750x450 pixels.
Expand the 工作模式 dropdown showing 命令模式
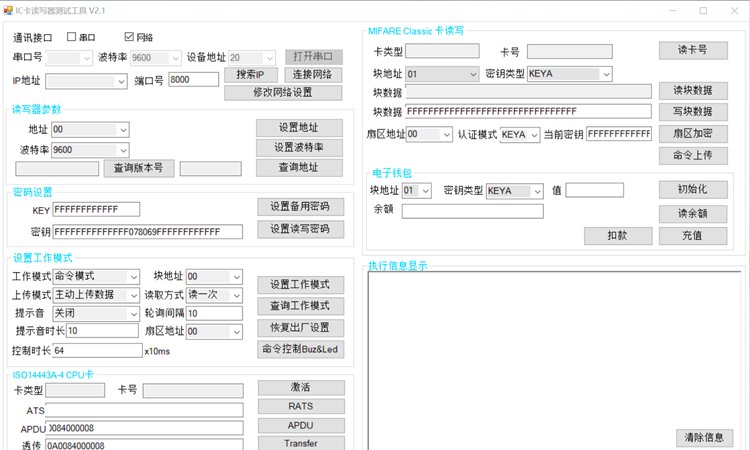[x=96, y=277]
